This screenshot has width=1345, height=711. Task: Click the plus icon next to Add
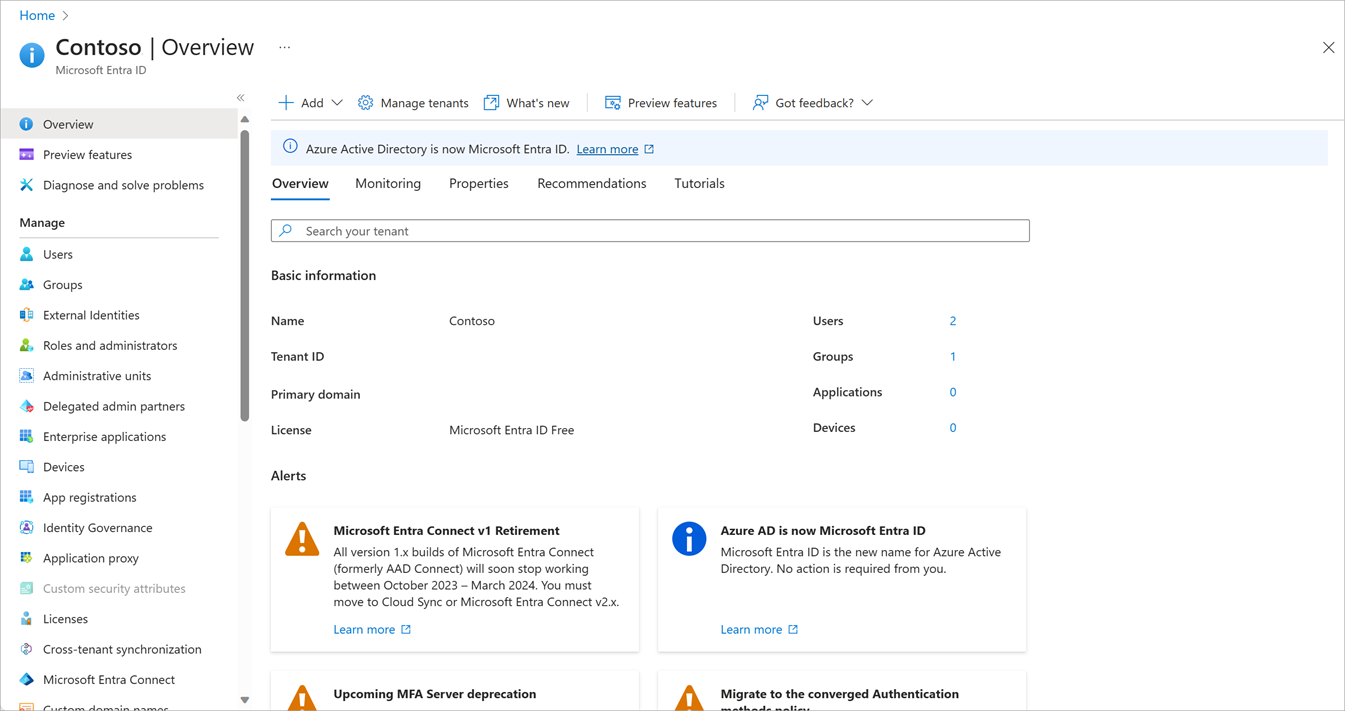[x=286, y=103]
